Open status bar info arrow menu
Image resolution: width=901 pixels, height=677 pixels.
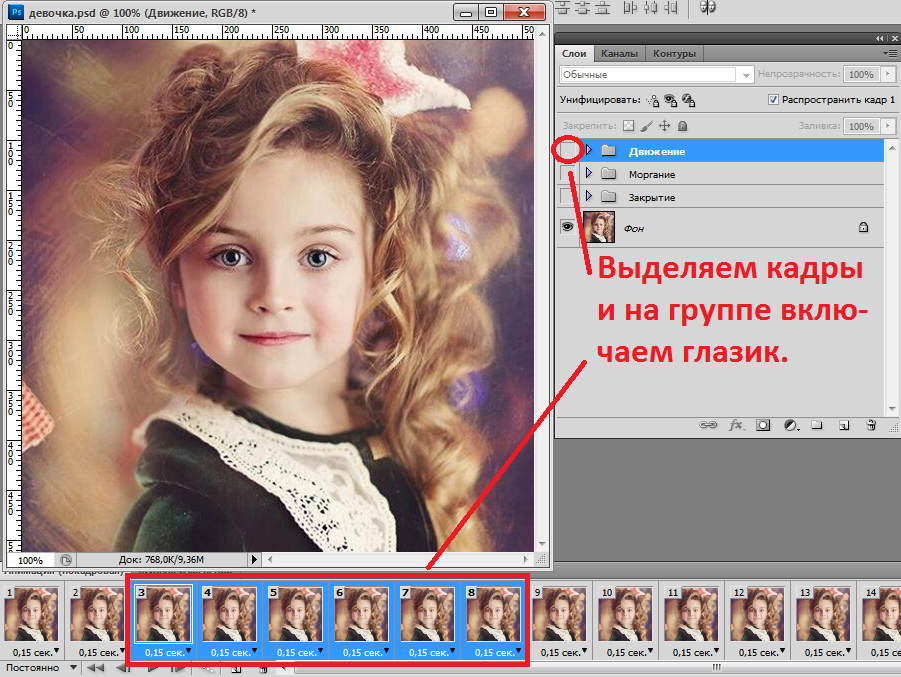[x=254, y=559]
